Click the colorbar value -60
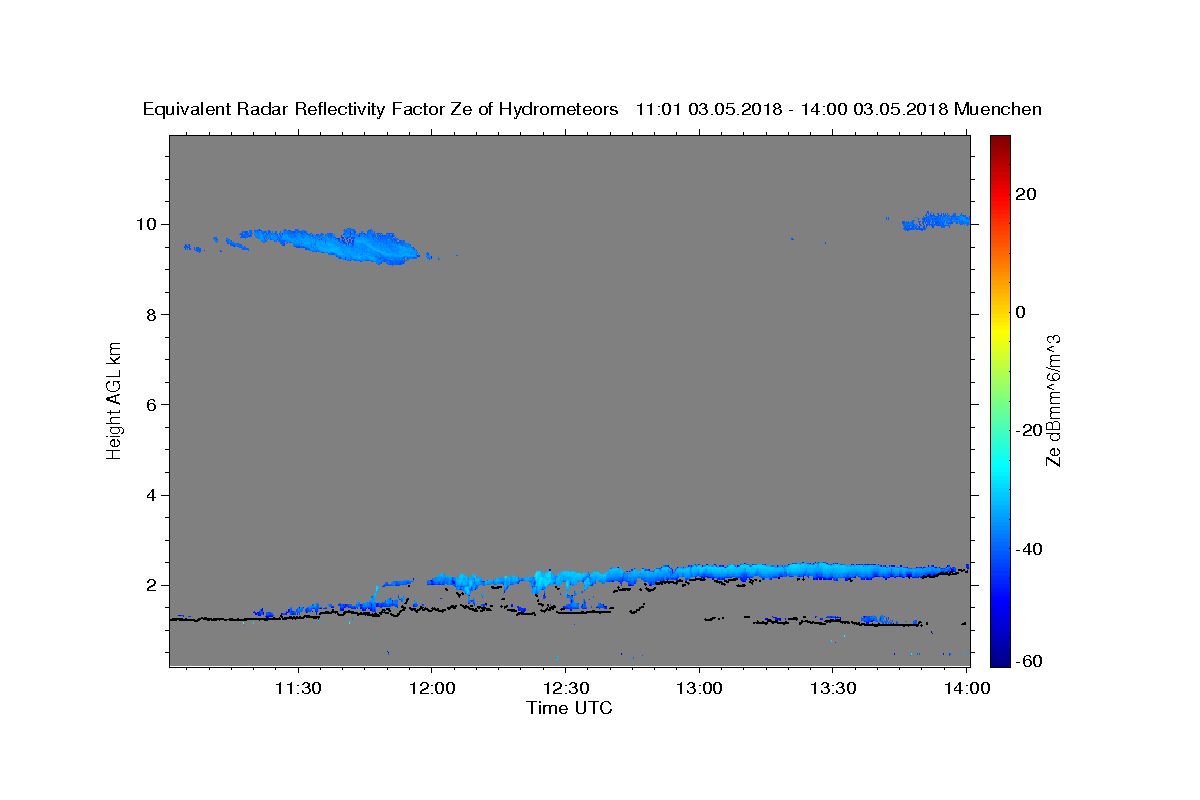This screenshot has height=800, width=1200. (x=1028, y=661)
